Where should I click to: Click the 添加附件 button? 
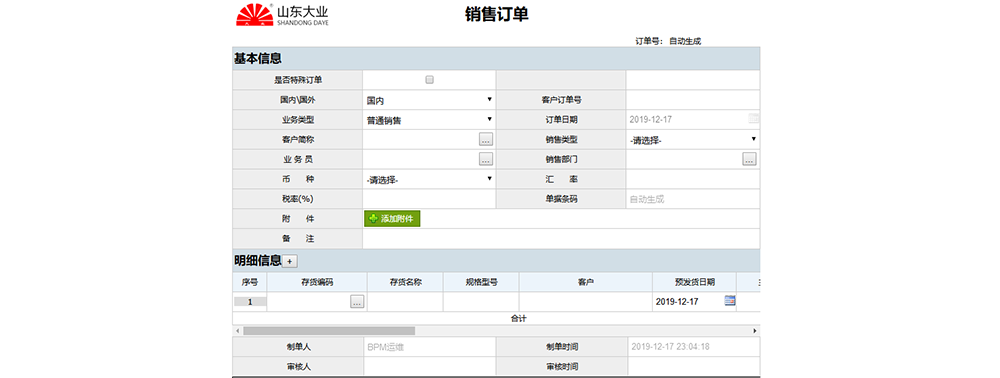click(x=392, y=219)
